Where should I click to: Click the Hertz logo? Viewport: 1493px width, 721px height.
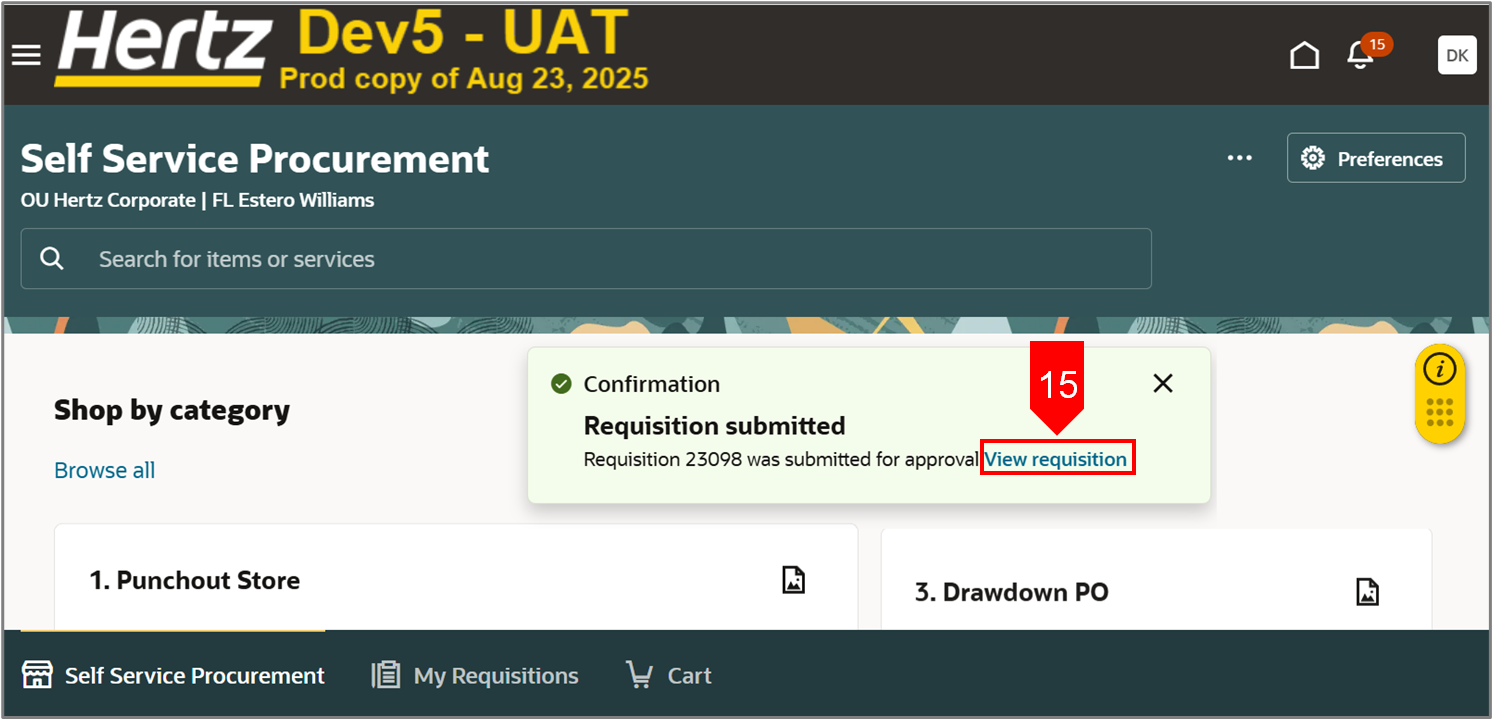pos(163,47)
